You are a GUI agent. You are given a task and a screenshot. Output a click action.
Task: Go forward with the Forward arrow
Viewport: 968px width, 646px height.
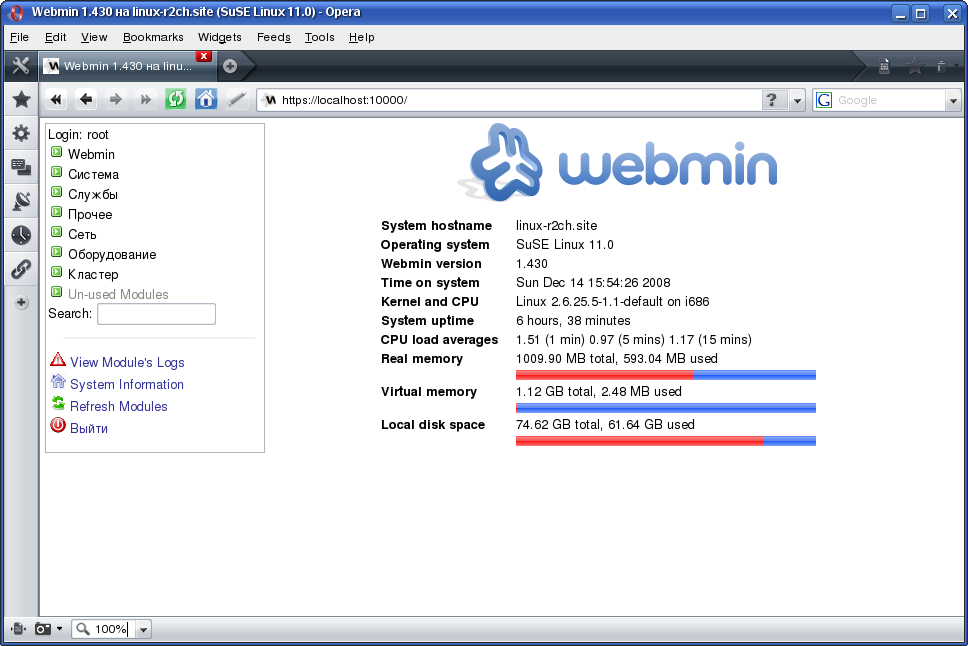115,99
